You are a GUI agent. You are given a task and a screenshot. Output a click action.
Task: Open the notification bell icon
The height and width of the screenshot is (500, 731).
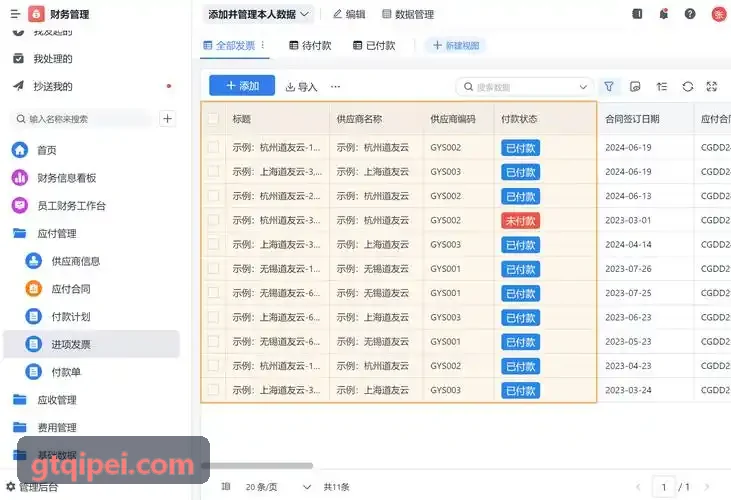(663, 14)
